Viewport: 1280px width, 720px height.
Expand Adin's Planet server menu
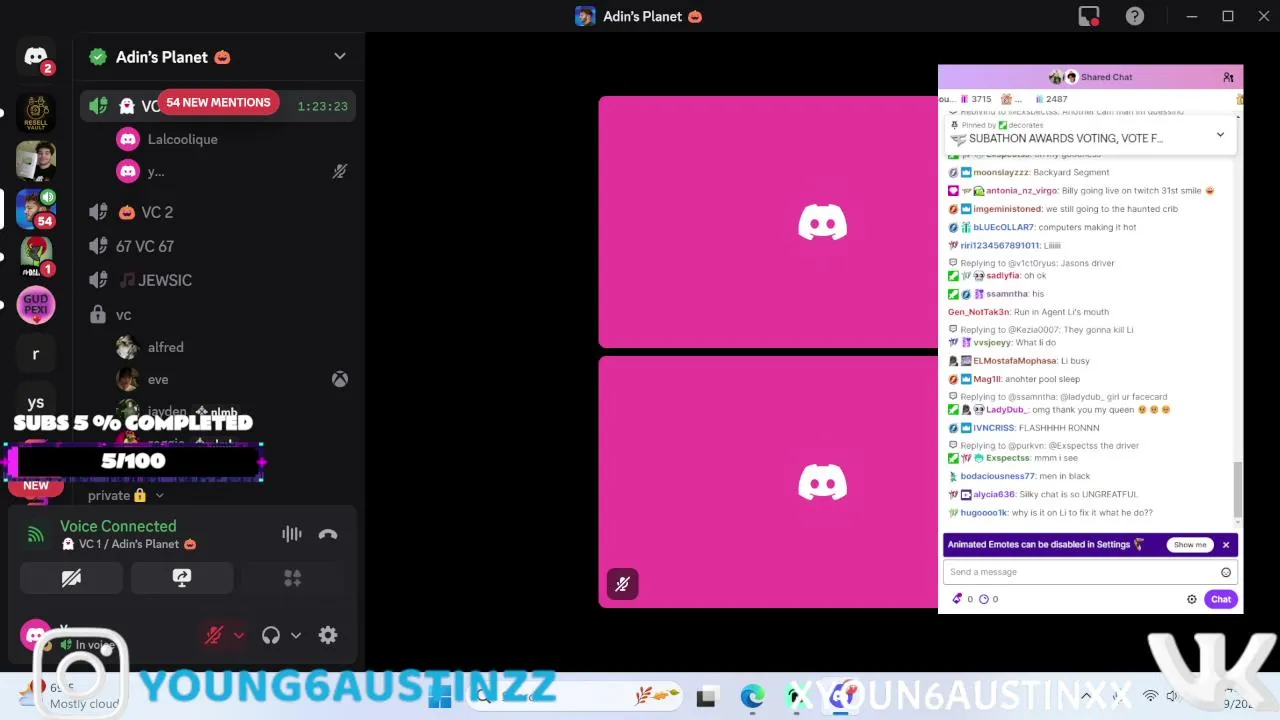point(340,57)
